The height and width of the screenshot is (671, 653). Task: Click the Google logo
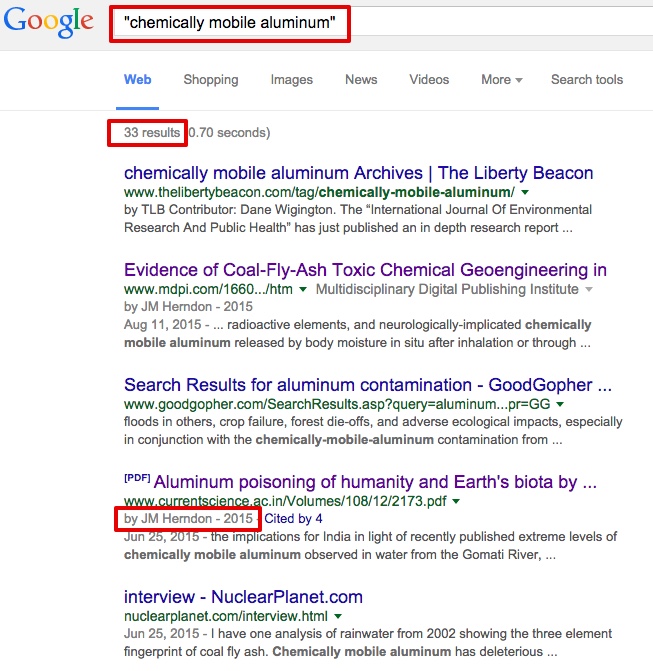(x=48, y=22)
